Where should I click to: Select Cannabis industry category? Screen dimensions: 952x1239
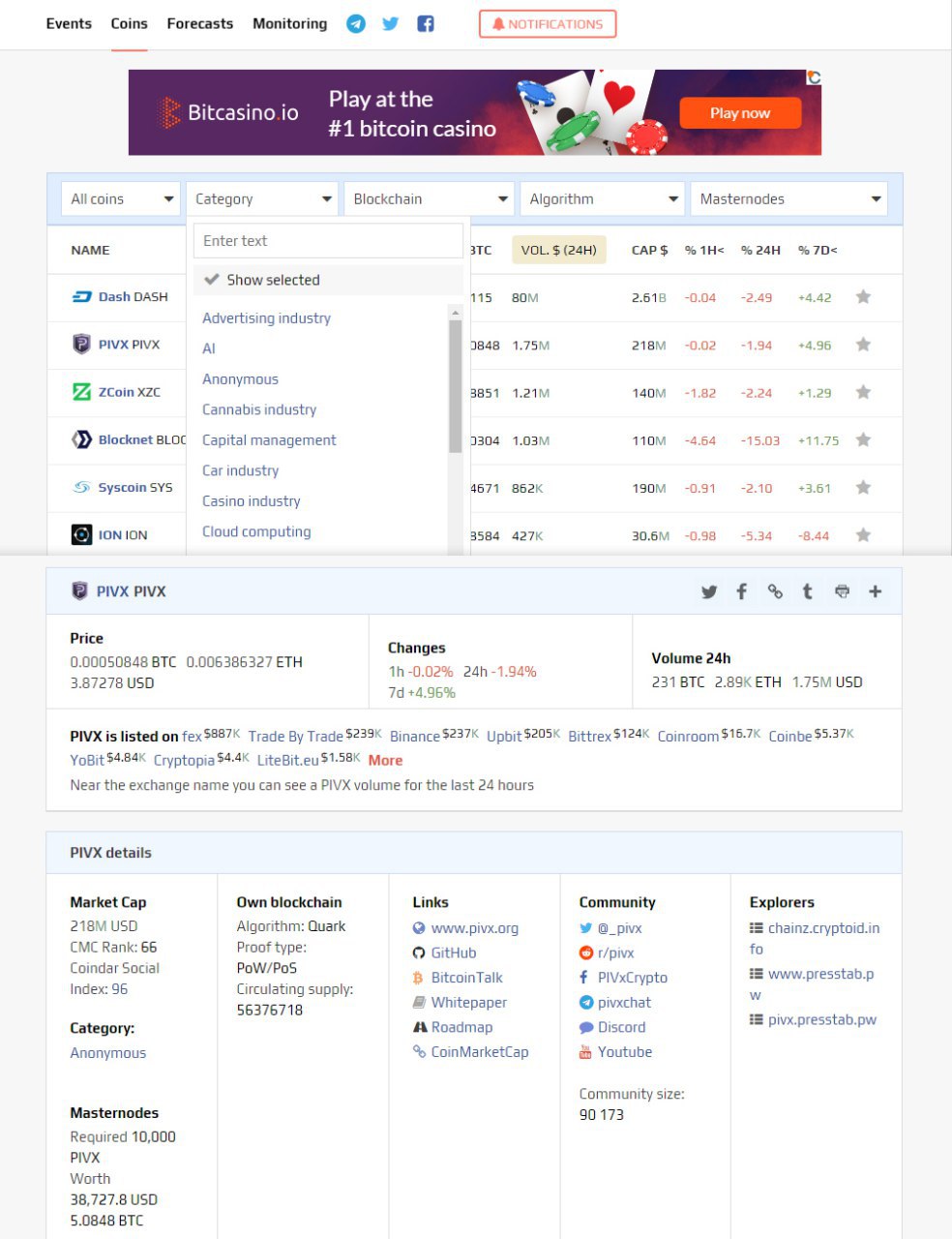click(x=259, y=409)
